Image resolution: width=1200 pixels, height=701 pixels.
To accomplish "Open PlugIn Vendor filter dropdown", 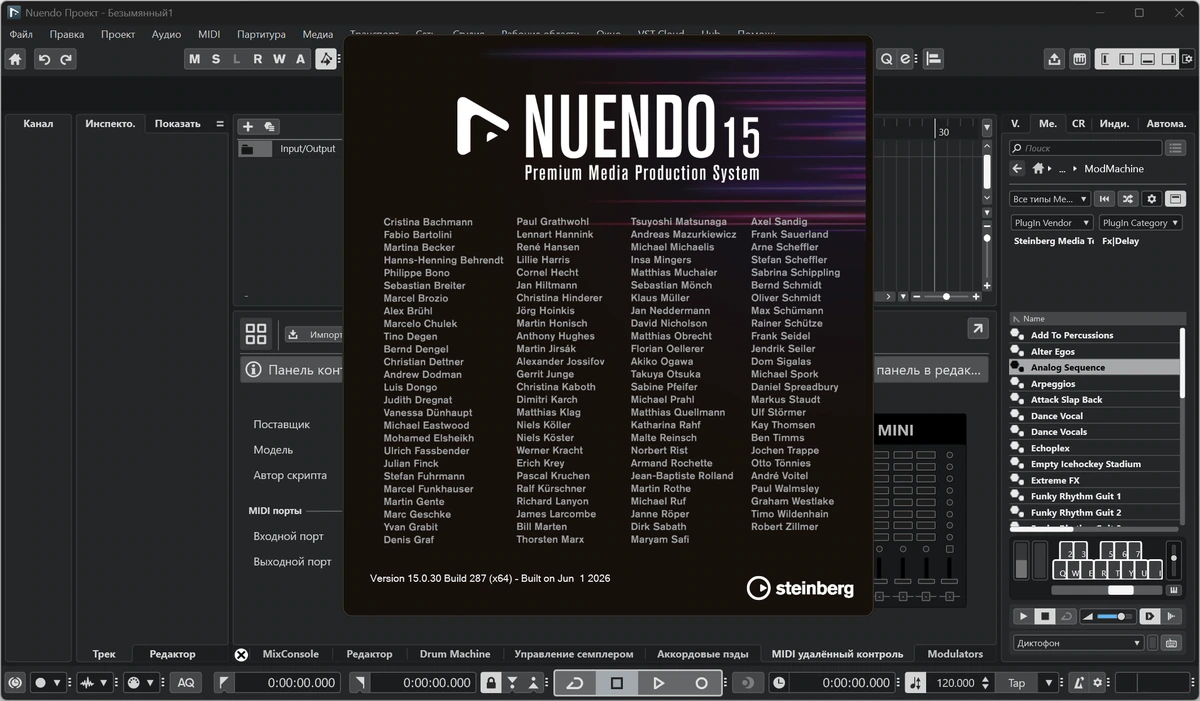I will click(x=1051, y=223).
